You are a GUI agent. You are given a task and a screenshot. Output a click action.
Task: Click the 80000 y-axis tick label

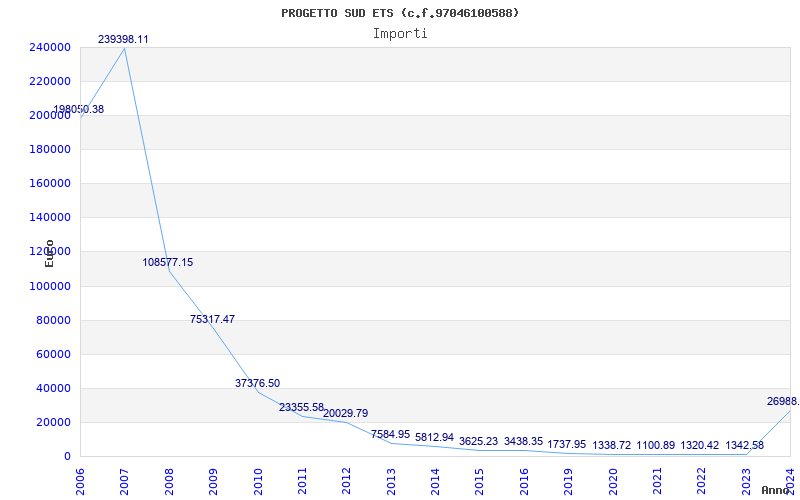54,320
